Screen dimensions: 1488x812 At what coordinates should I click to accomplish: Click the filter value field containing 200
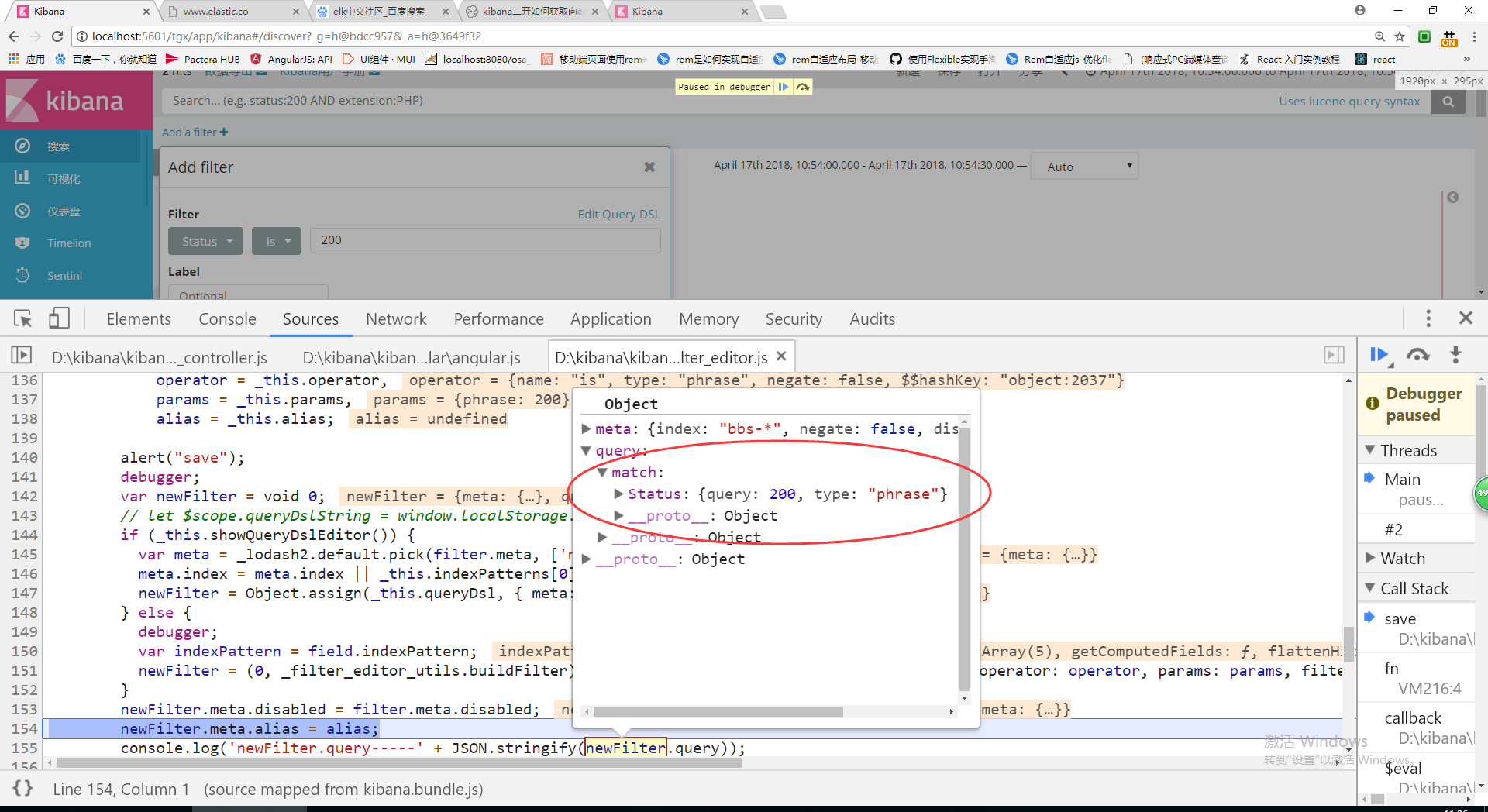(485, 240)
